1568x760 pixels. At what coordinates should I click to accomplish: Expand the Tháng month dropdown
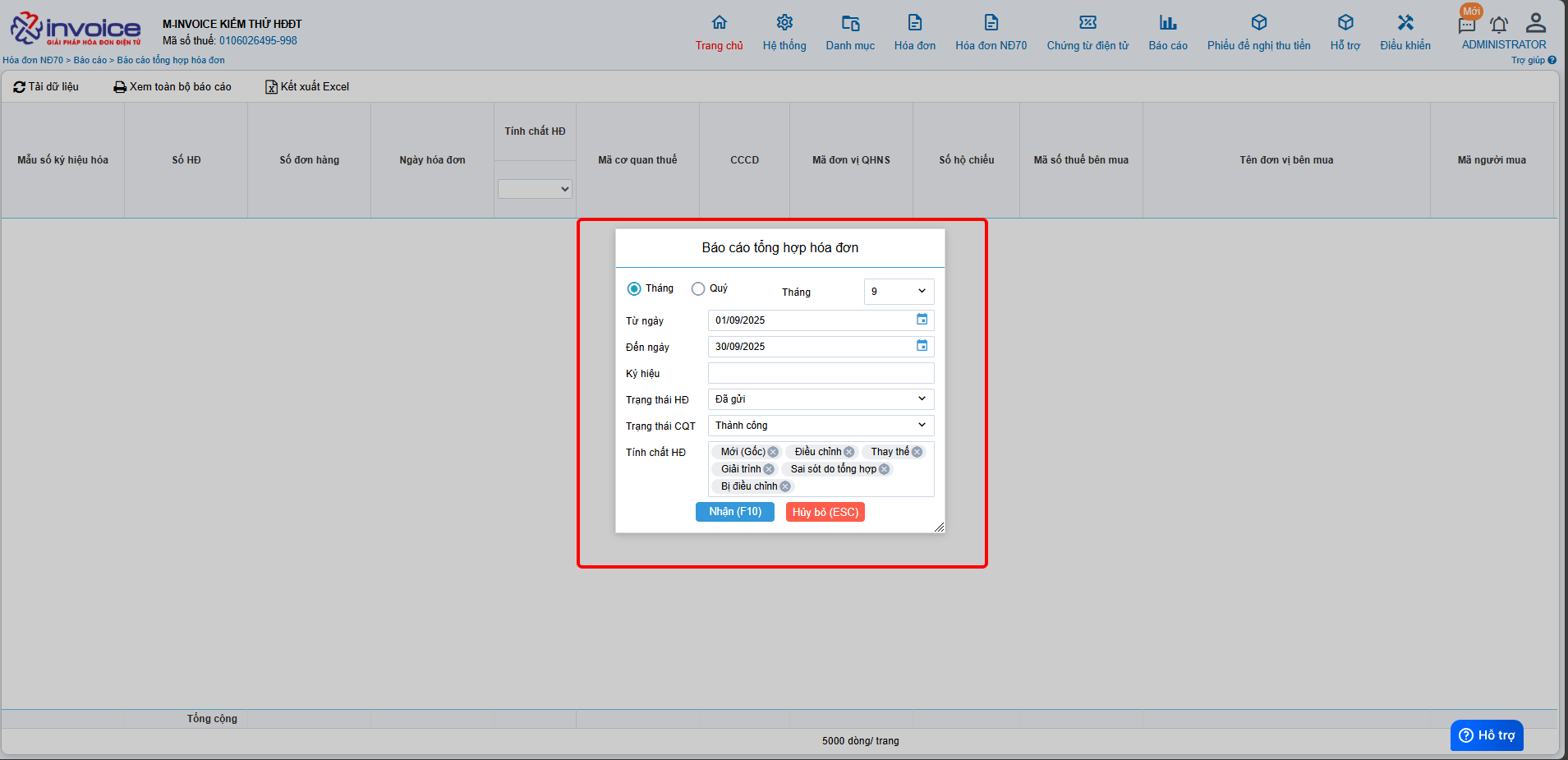click(899, 292)
